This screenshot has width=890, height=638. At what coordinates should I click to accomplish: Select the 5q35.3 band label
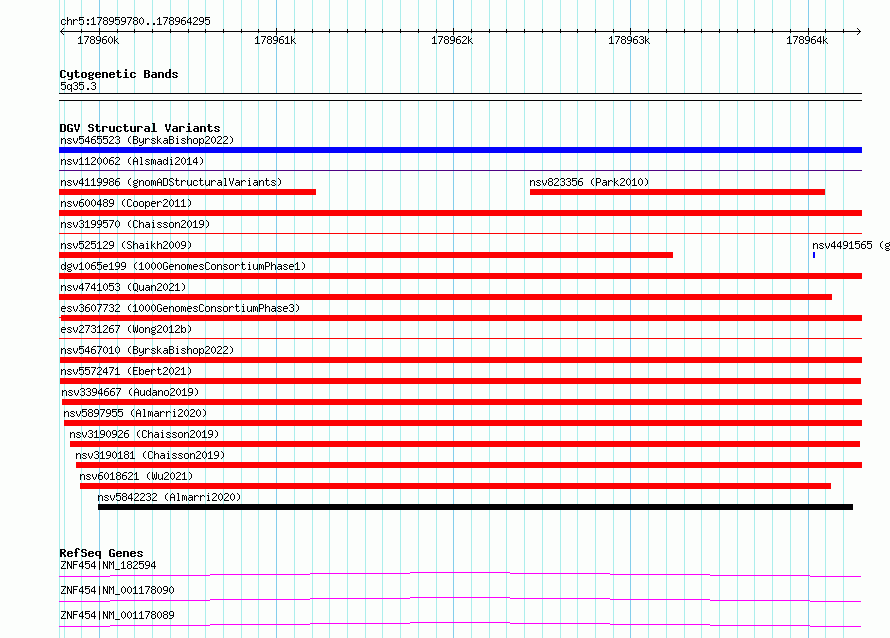coord(78,86)
